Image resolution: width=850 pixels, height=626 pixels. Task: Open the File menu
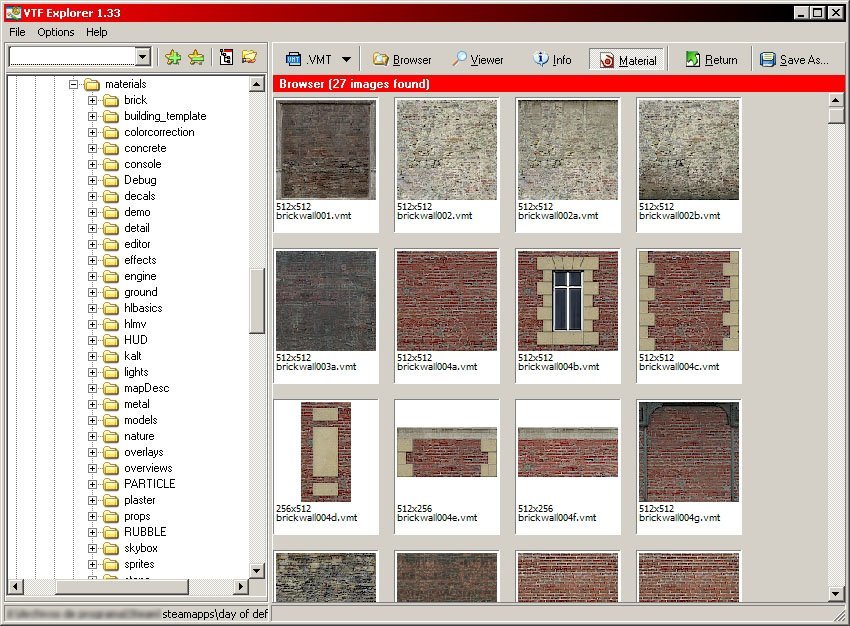pos(17,32)
